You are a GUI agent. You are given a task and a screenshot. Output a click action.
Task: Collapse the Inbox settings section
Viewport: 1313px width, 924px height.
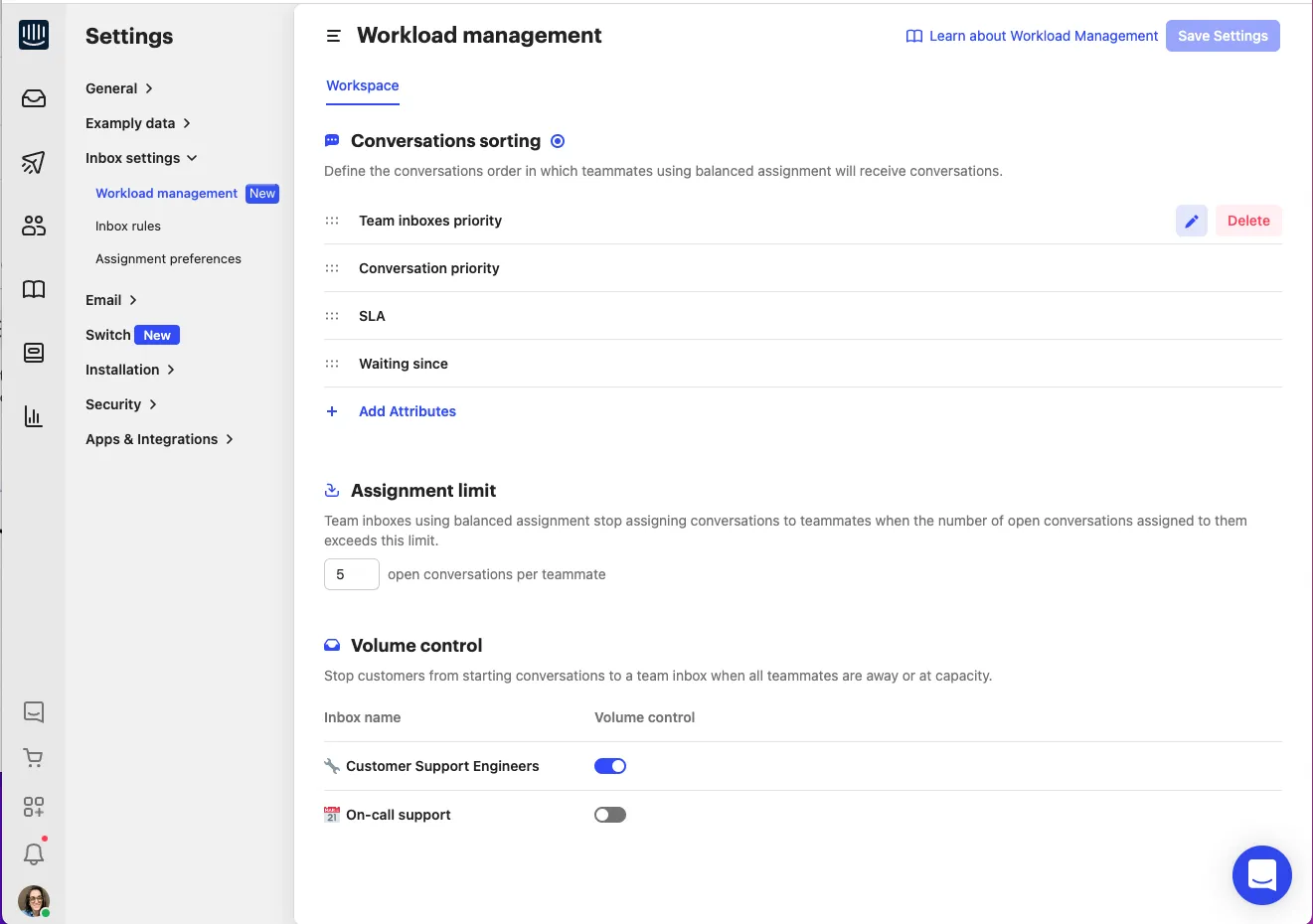coord(141,158)
